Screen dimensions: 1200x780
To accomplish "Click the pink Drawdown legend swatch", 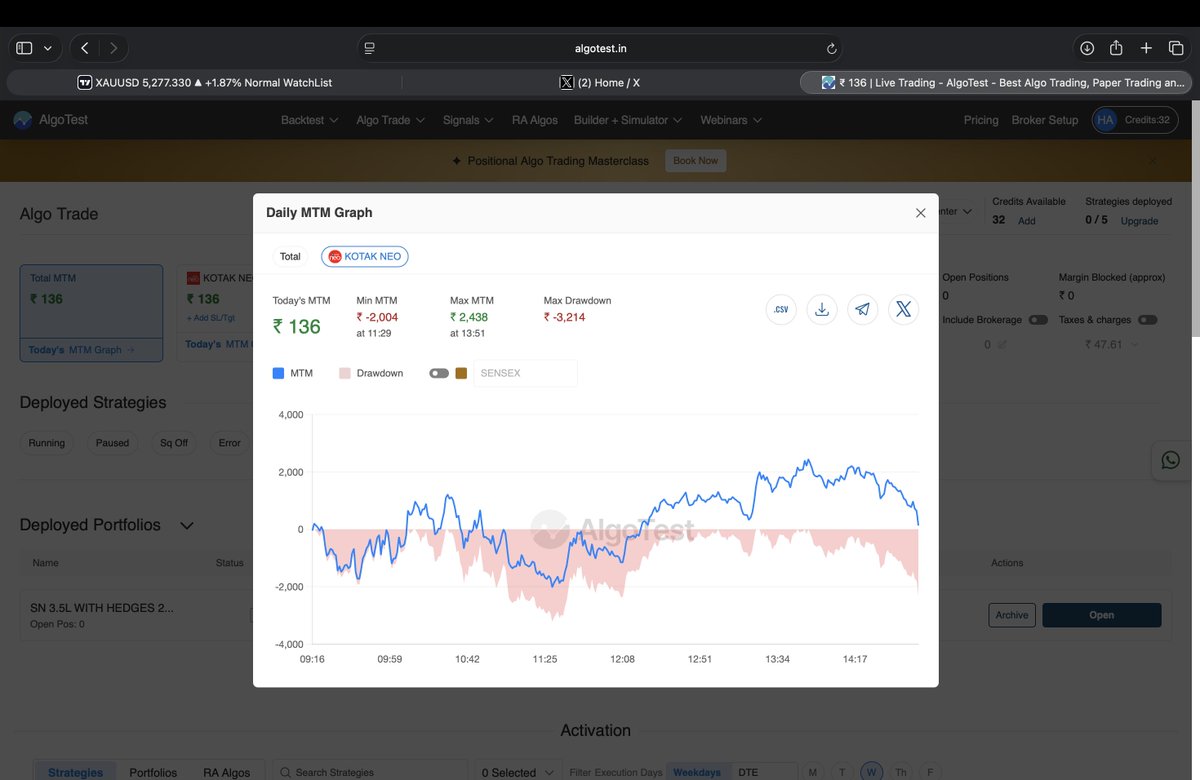I will pos(345,373).
